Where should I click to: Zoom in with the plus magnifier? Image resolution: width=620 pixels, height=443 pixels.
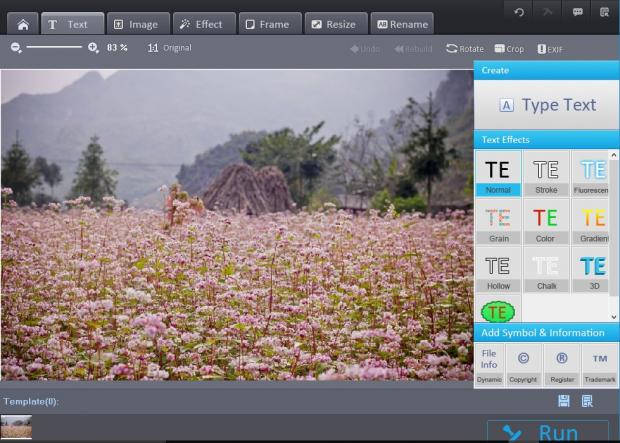point(93,48)
